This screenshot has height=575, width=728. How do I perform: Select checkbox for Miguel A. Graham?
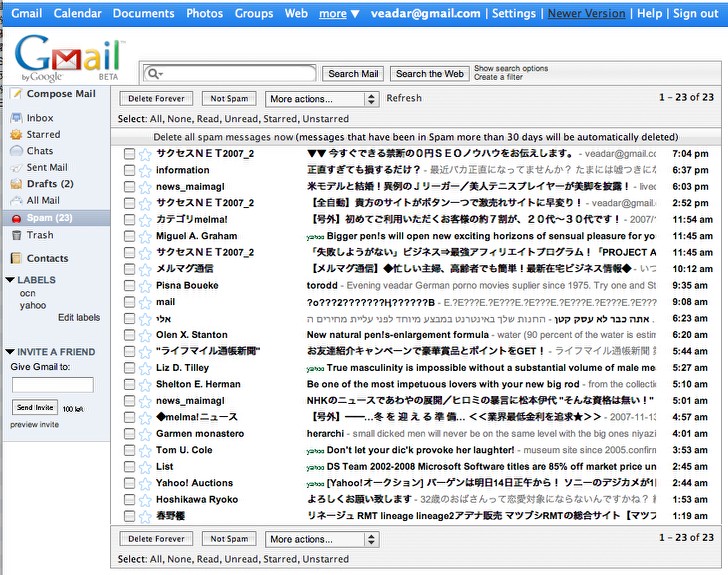(130, 236)
